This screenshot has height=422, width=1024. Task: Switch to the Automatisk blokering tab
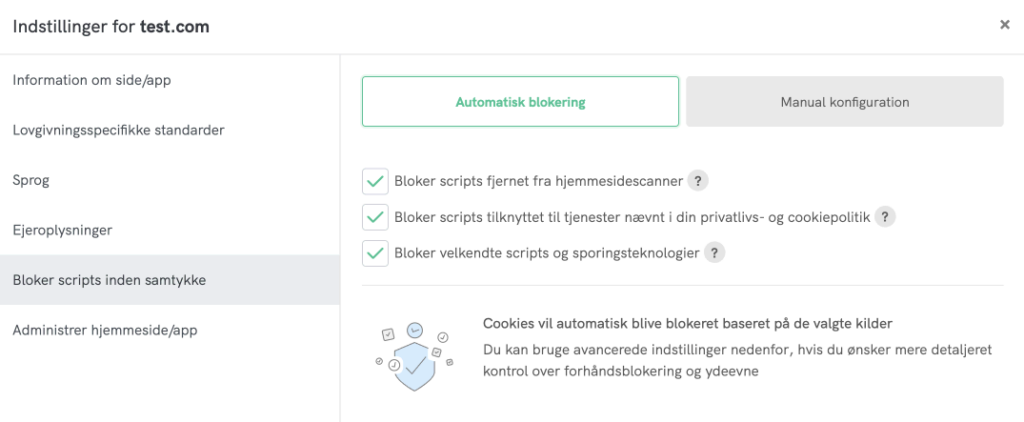pos(520,102)
